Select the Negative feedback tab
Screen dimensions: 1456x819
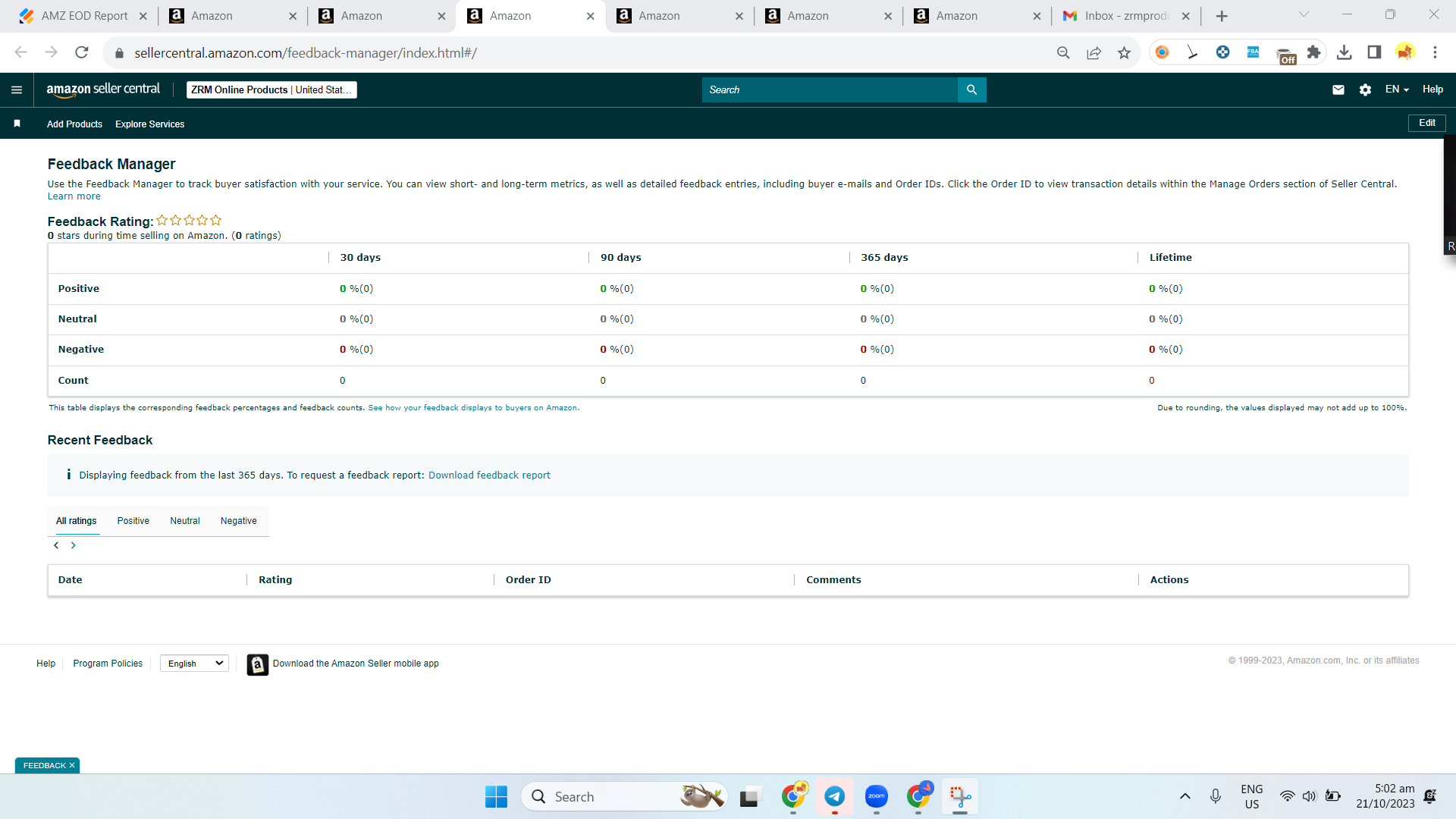pyautogui.click(x=239, y=521)
